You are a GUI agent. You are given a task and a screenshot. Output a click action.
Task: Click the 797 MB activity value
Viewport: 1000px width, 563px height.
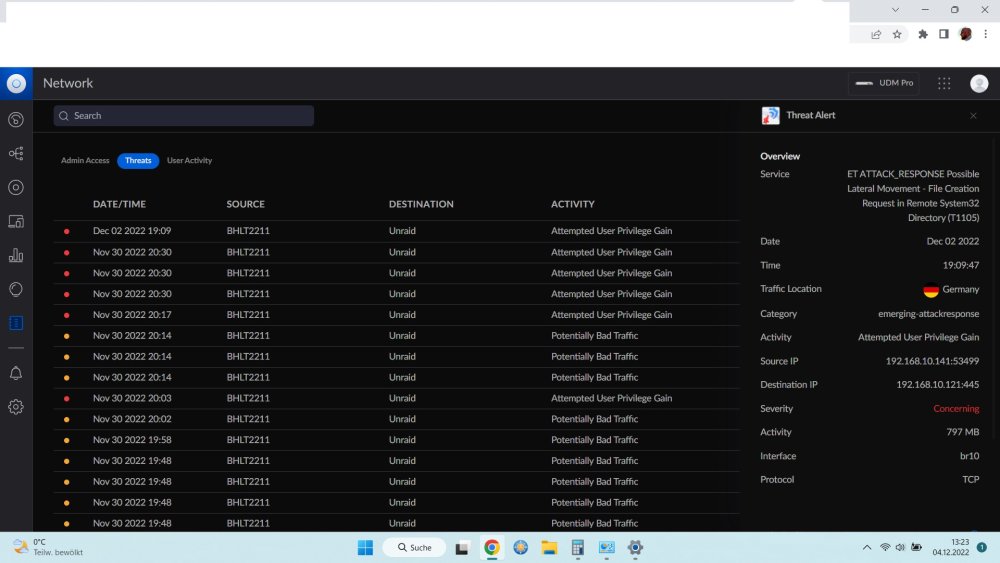[x=962, y=432]
